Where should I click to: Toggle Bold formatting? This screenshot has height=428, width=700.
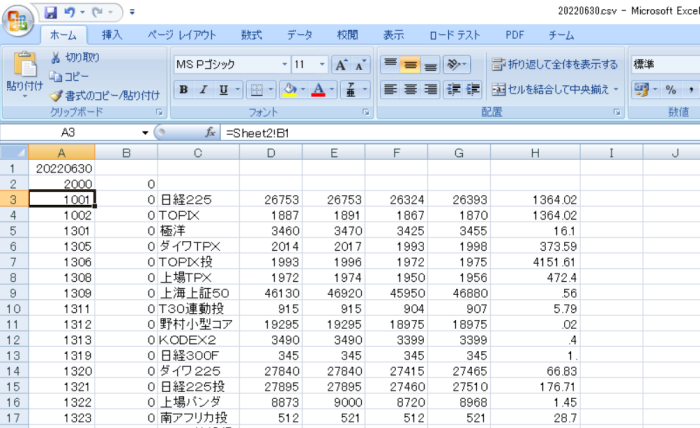[x=183, y=90]
